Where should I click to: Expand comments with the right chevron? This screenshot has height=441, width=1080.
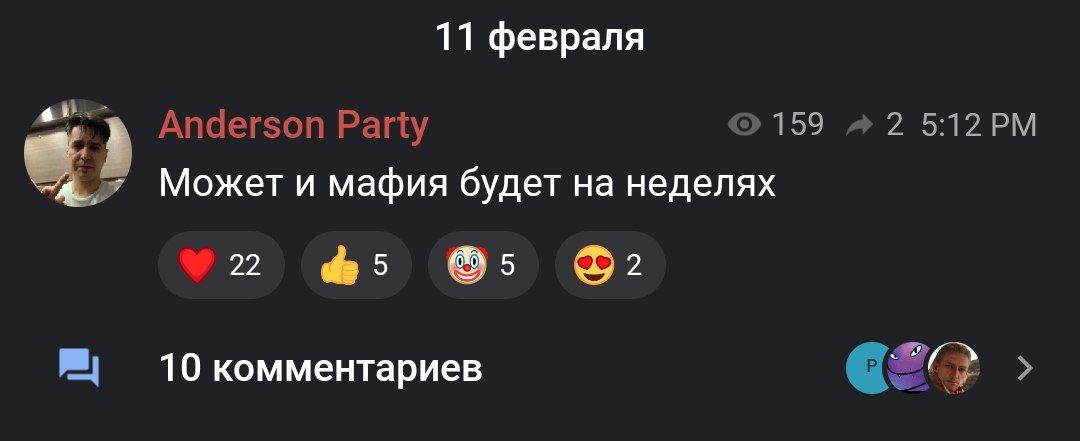[x=1026, y=368]
